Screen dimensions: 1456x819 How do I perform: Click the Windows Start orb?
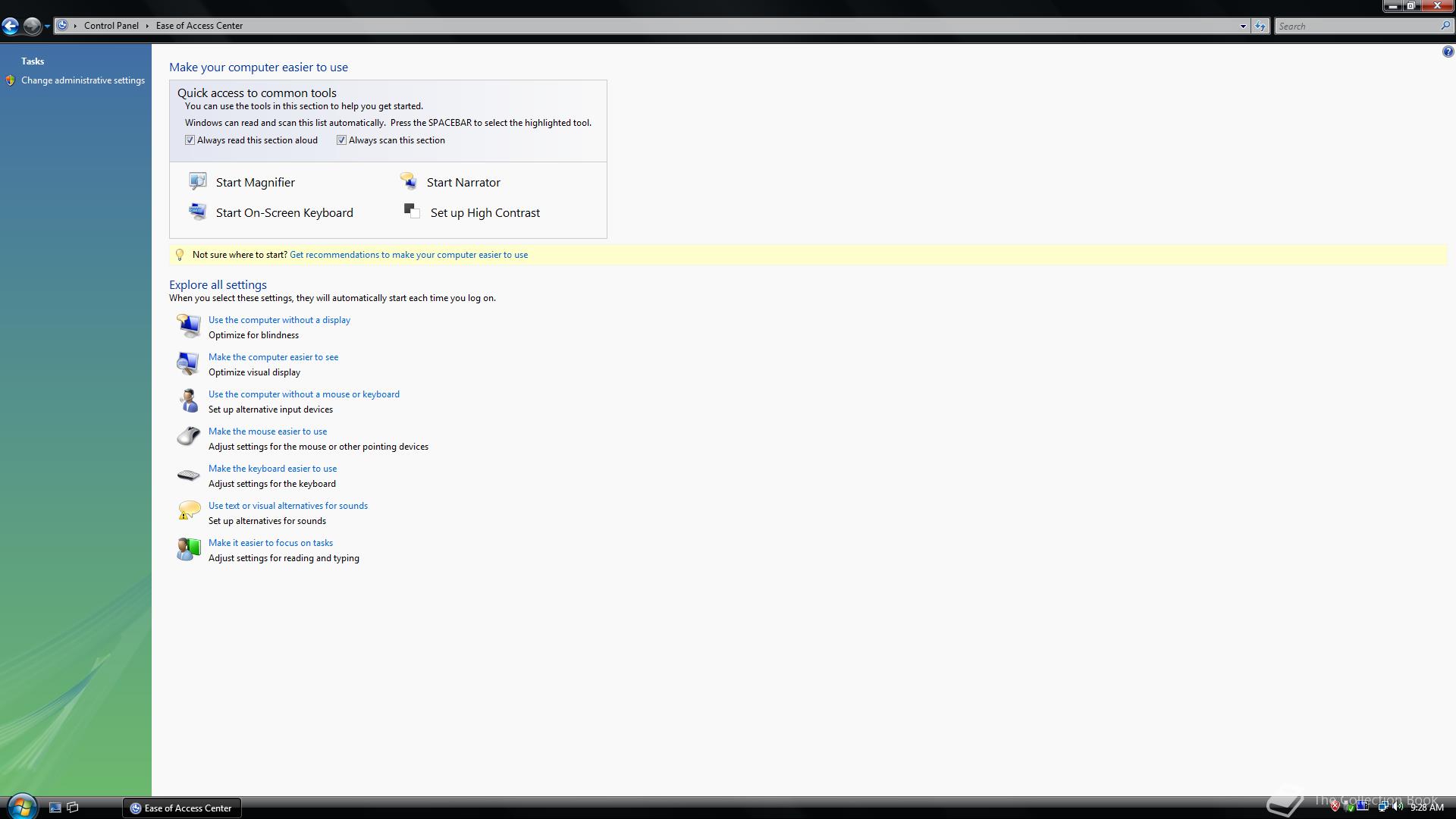pos(21,807)
